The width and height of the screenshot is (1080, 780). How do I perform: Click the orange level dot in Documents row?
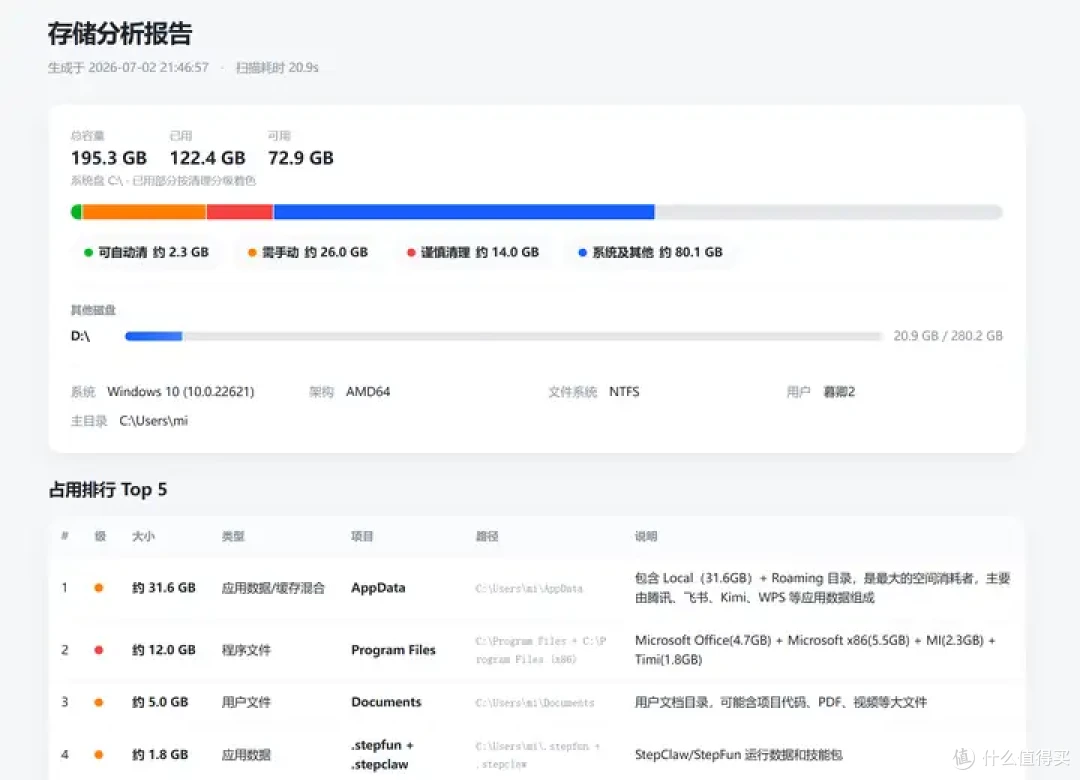pyautogui.click(x=98, y=702)
